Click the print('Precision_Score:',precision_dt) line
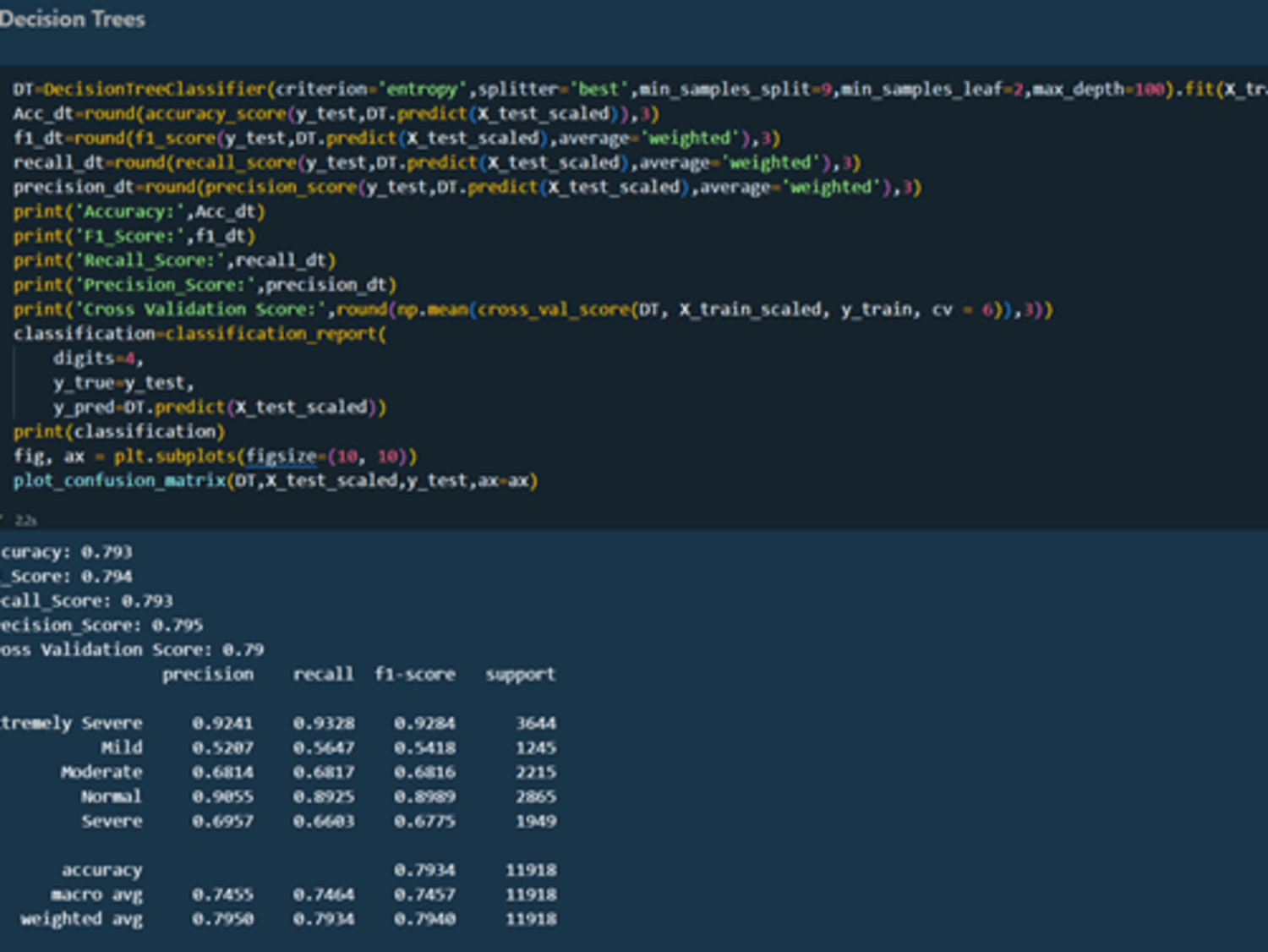Image resolution: width=1268 pixels, height=952 pixels. pyautogui.click(x=205, y=285)
